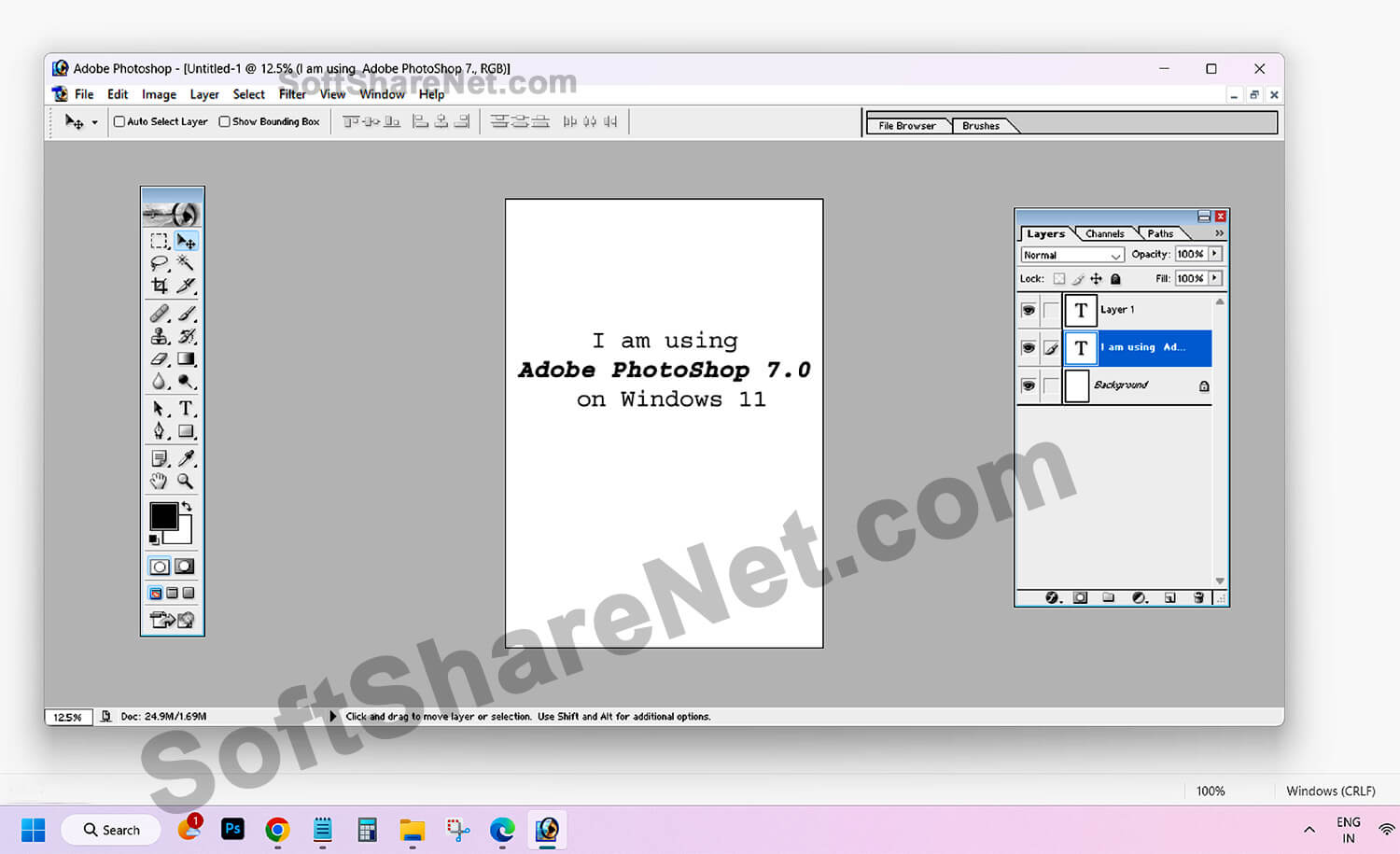Select the Lasso tool
1400x854 pixels.
(160, 263)
